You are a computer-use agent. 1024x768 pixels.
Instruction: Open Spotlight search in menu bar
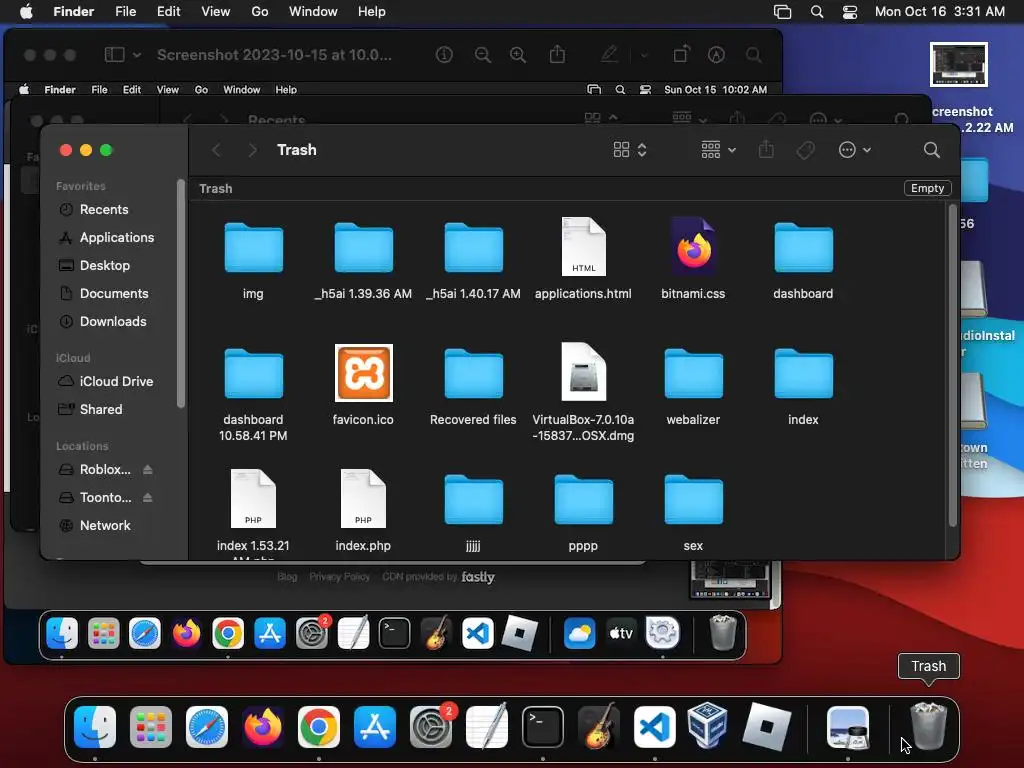pyautogui.click(x=816, y=12)
